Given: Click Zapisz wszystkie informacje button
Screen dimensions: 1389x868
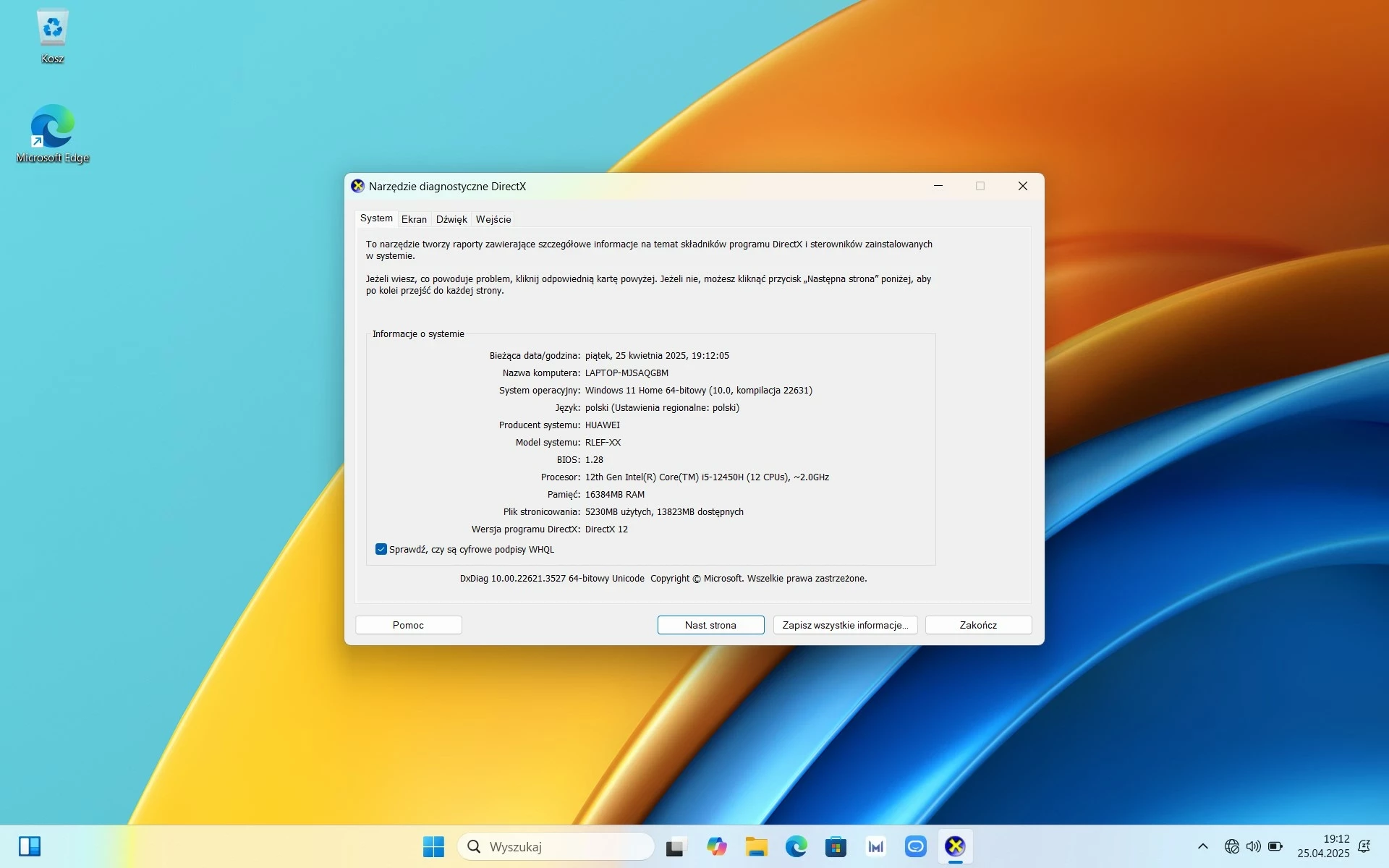Looking at the screenshot, I should [x=845, y=625].
